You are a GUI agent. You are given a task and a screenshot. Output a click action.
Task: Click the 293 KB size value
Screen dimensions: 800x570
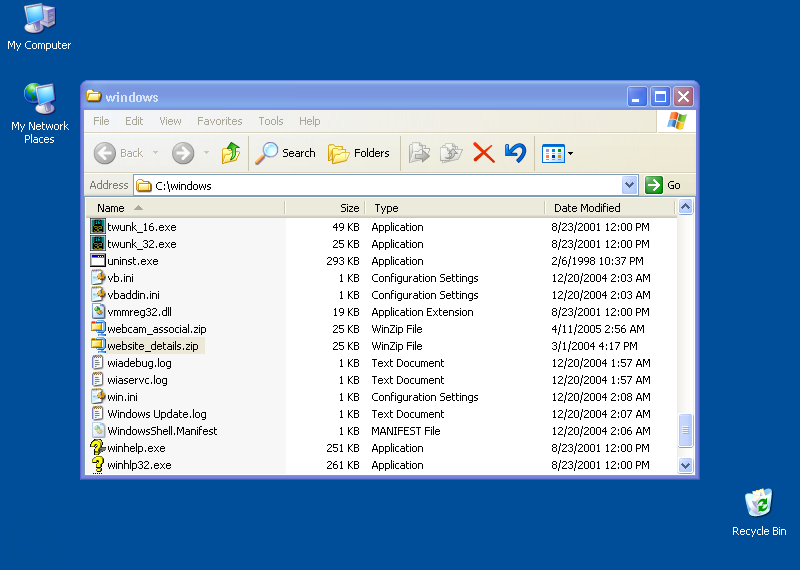point(343,261)
